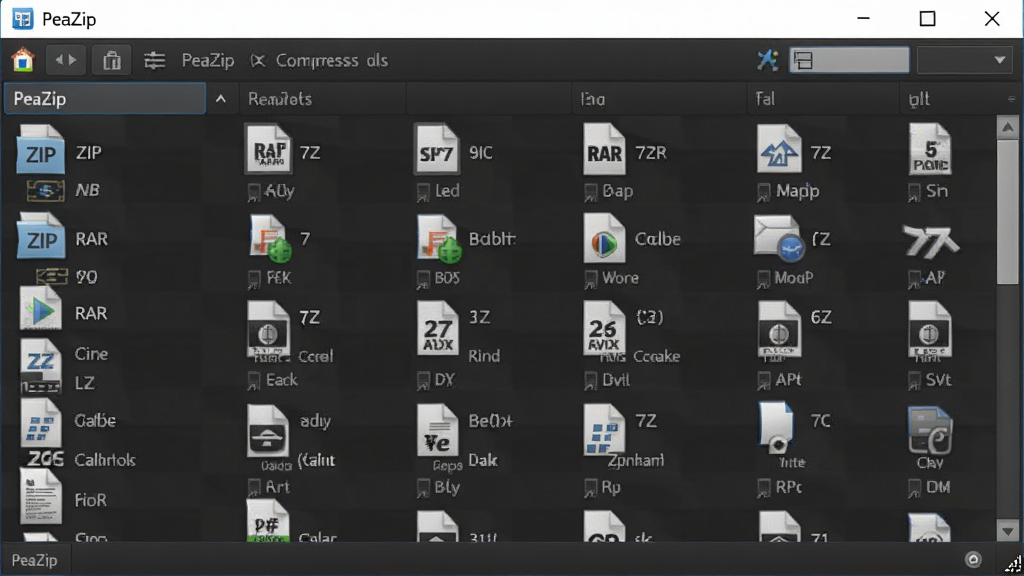Click the delete trash bin icon
This screenshot has height=576, width=1024.
[x=112, y=60]
